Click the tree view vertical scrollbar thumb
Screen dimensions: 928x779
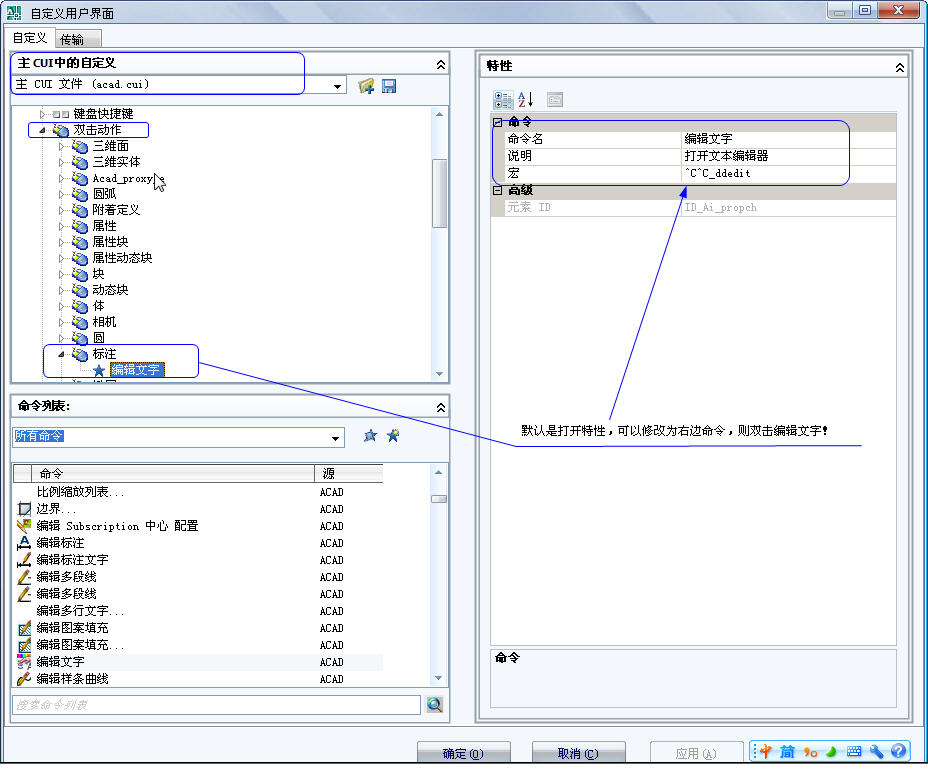pos(439,193)
